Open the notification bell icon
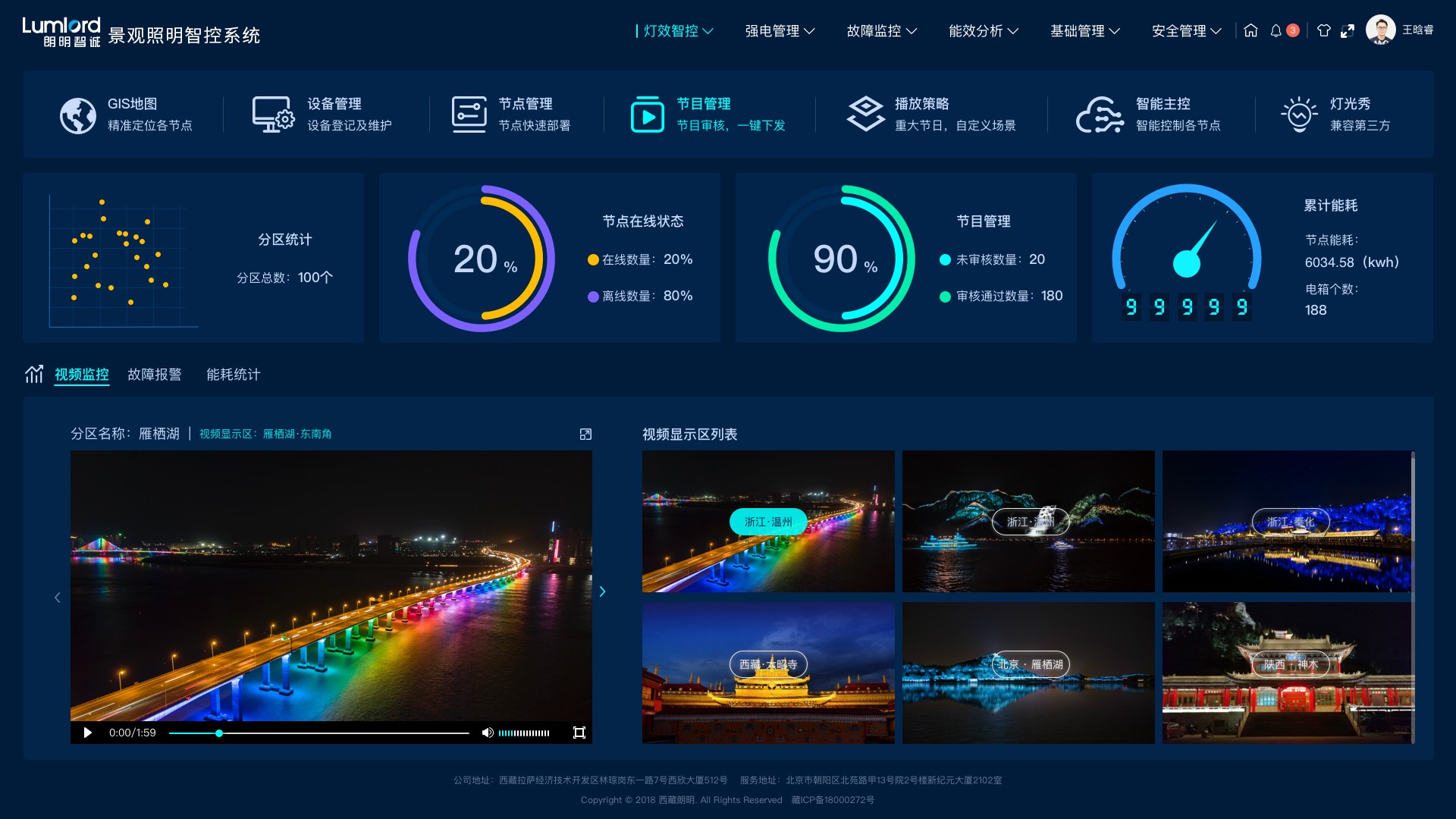This screenshot has height=819, width=1456. pos(1276,31)
